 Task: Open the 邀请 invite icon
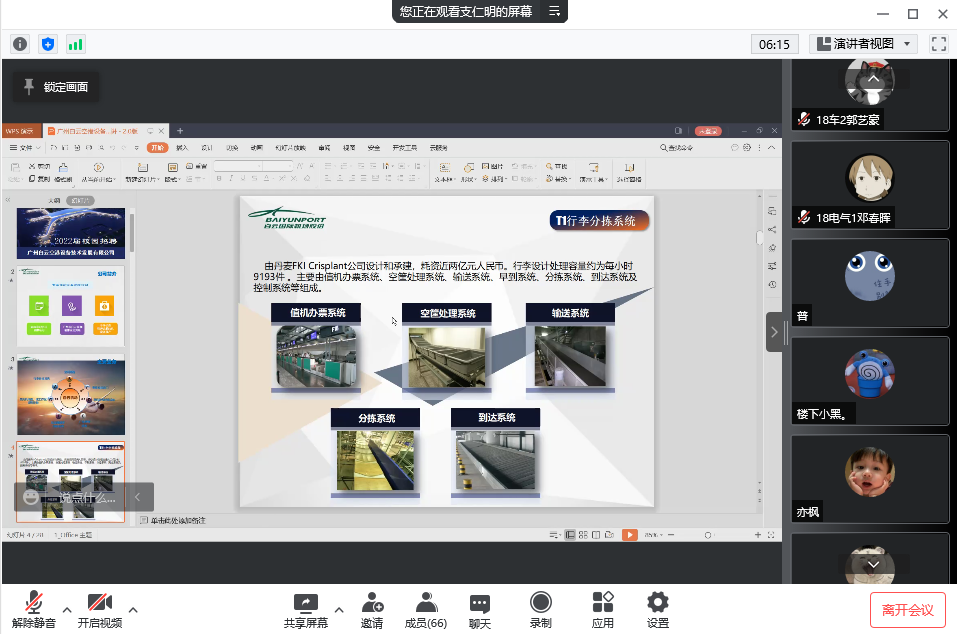tap(373, 609)
